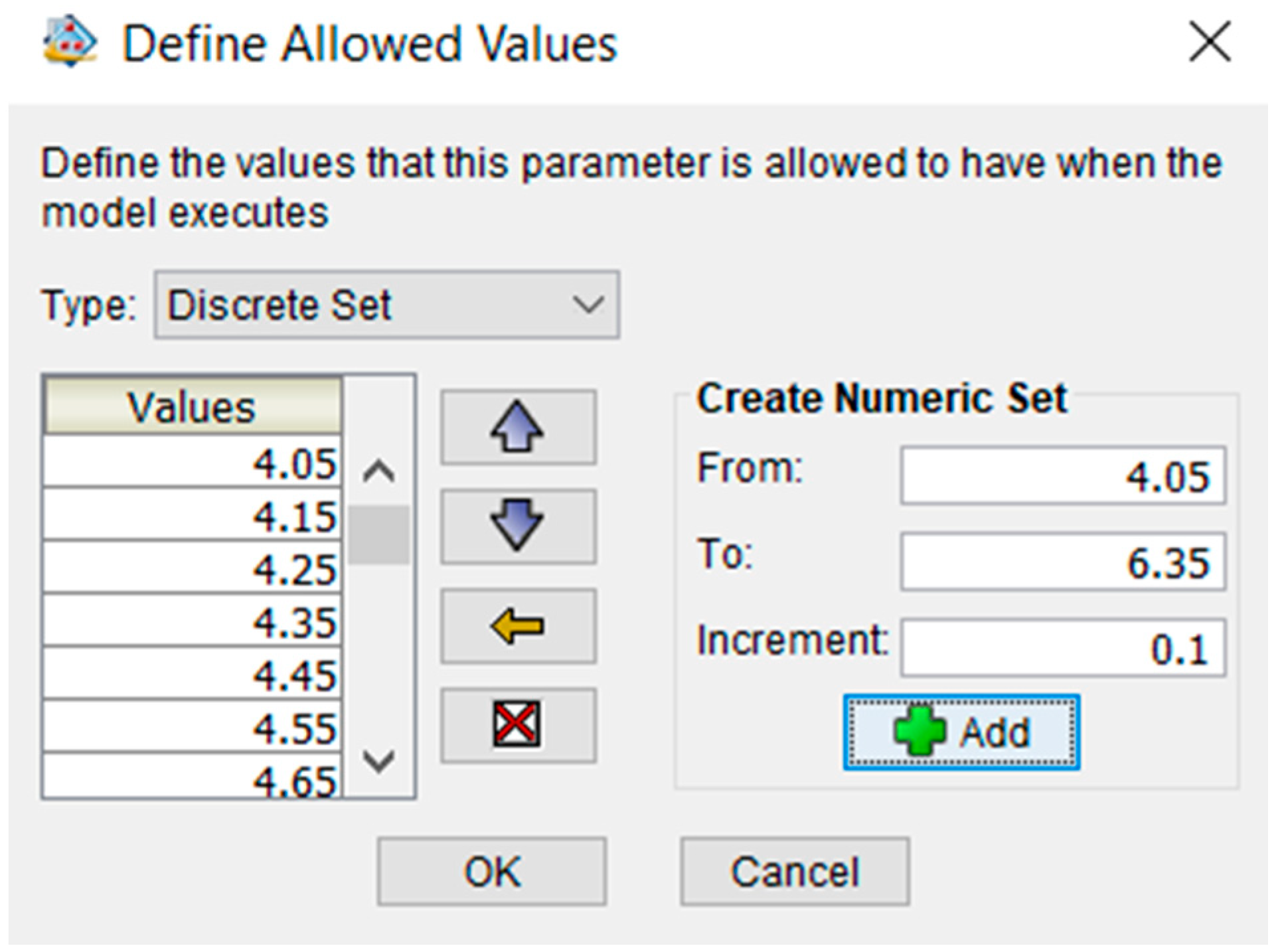The width and height of the screenshot is (1280, 952).
Task: Confirm with the OK button
Action: [491, 871]
